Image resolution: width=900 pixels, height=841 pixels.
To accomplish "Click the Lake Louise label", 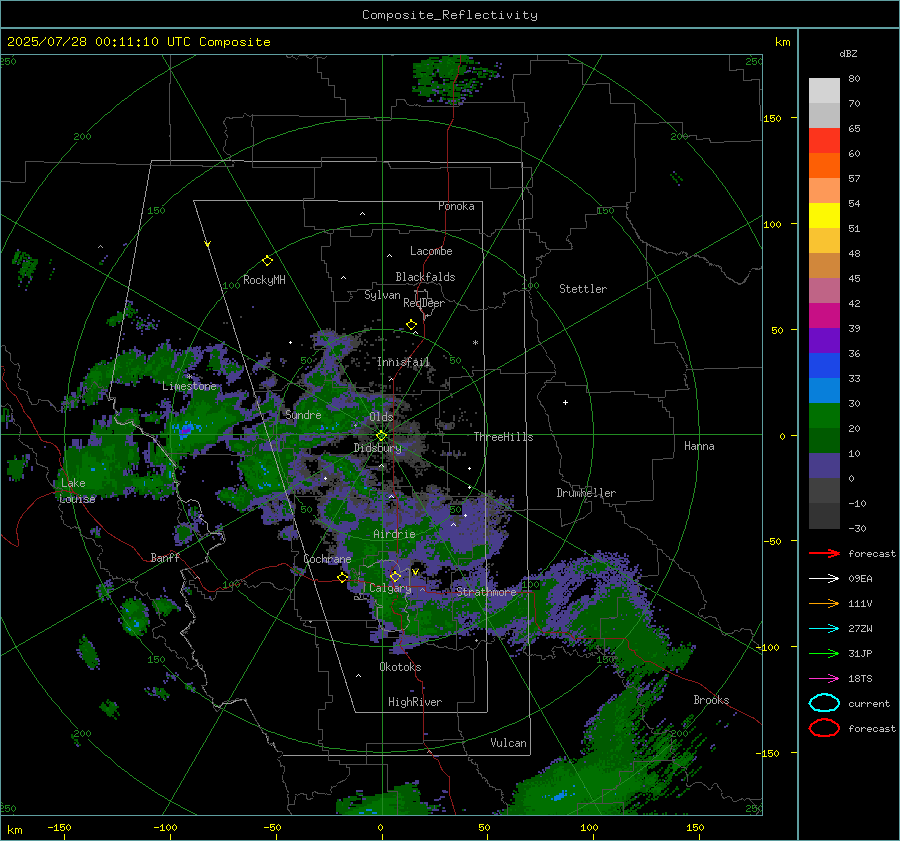I will 77,491.
